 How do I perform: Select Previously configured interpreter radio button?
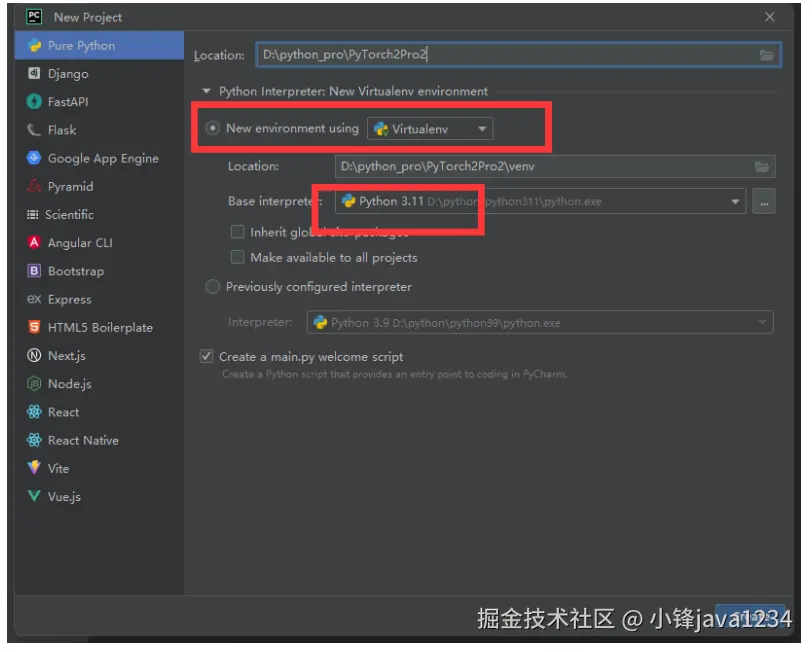tap(213, 286)
